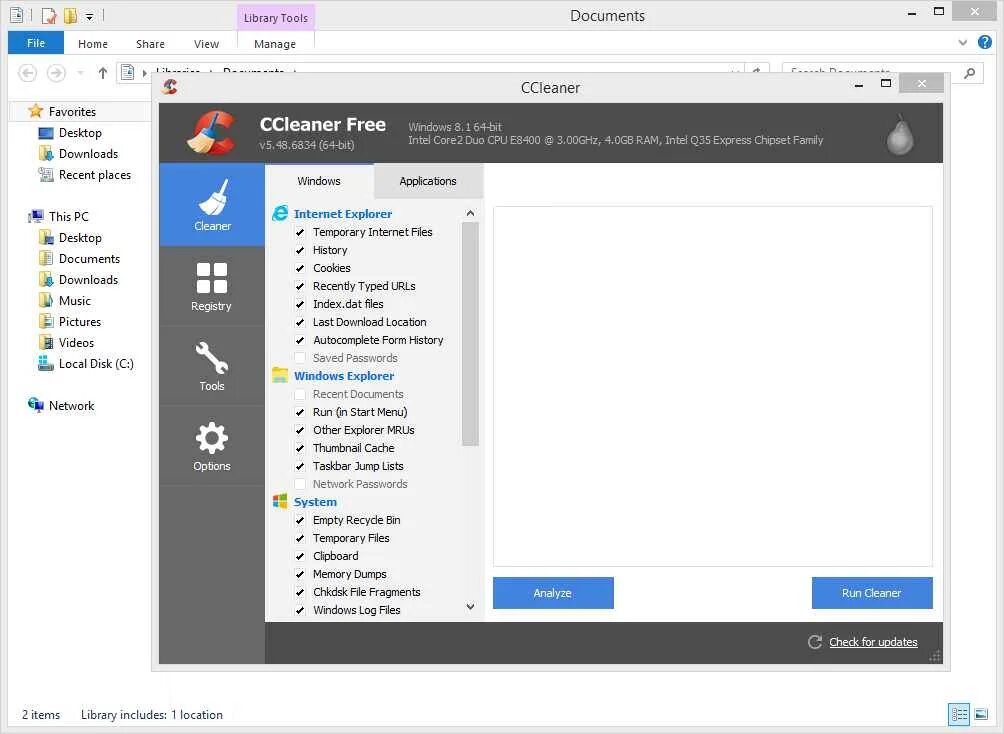Click the Run Cleaner button
This screenshot has width=1004, height=734.
coord(871,592)
